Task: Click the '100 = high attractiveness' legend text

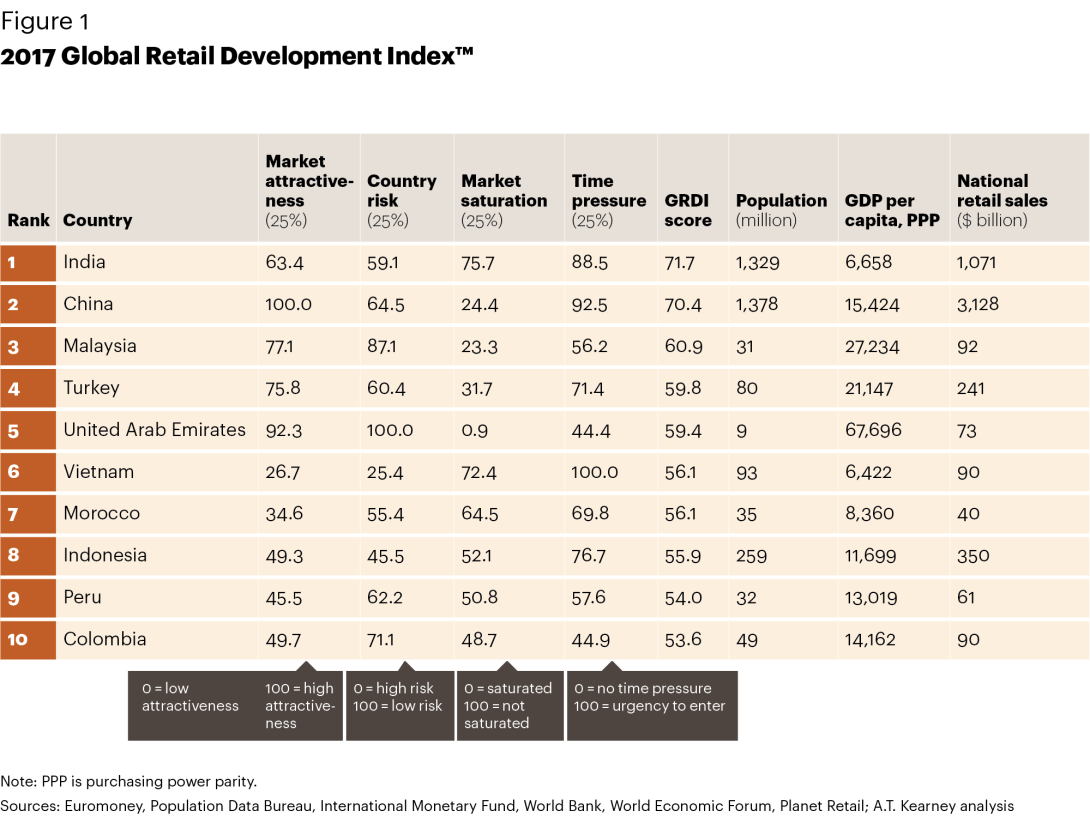Action: click(x=300, y=705)
